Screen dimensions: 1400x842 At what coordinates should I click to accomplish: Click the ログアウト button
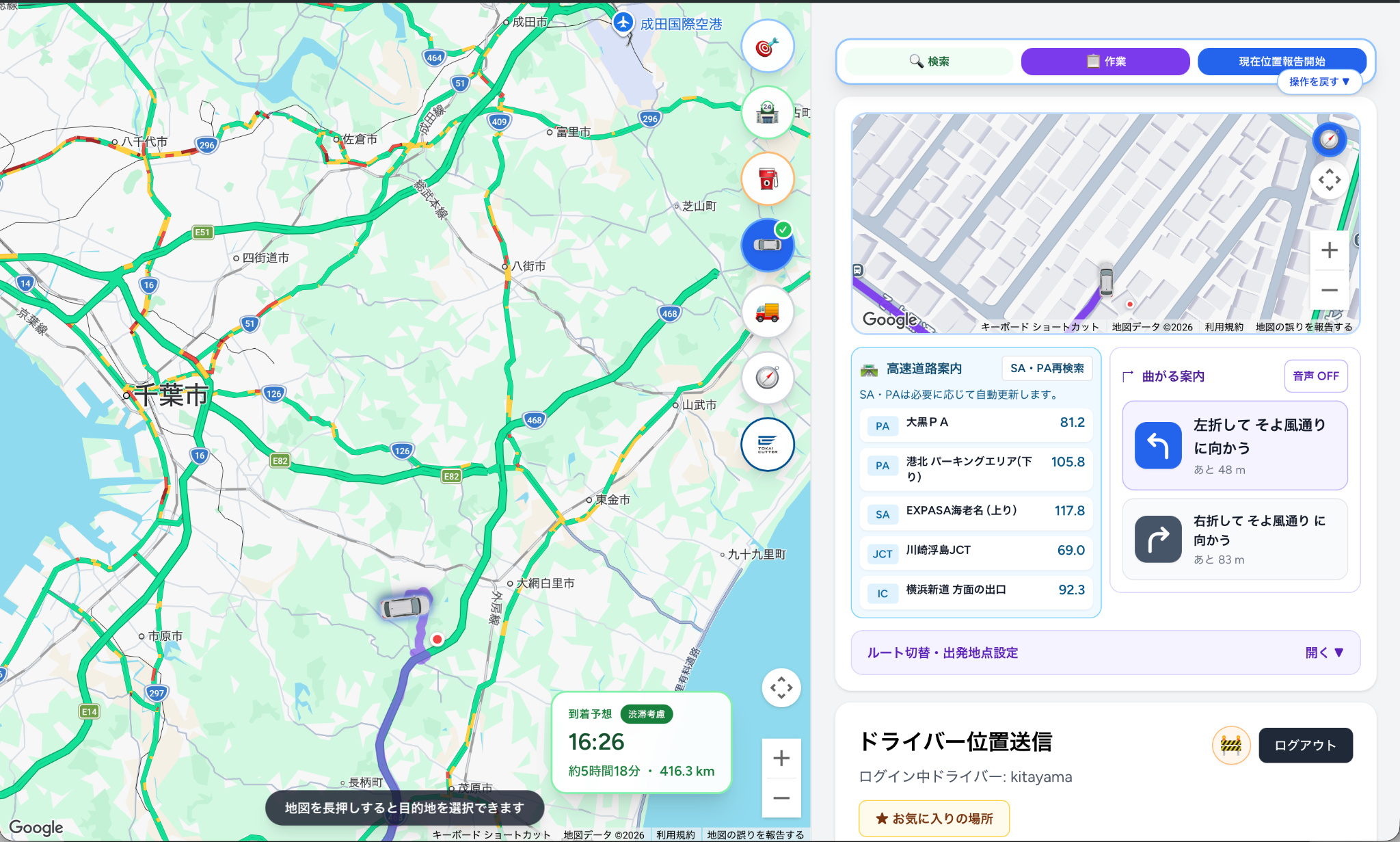pyautogui.click(x=1305, y=745)
